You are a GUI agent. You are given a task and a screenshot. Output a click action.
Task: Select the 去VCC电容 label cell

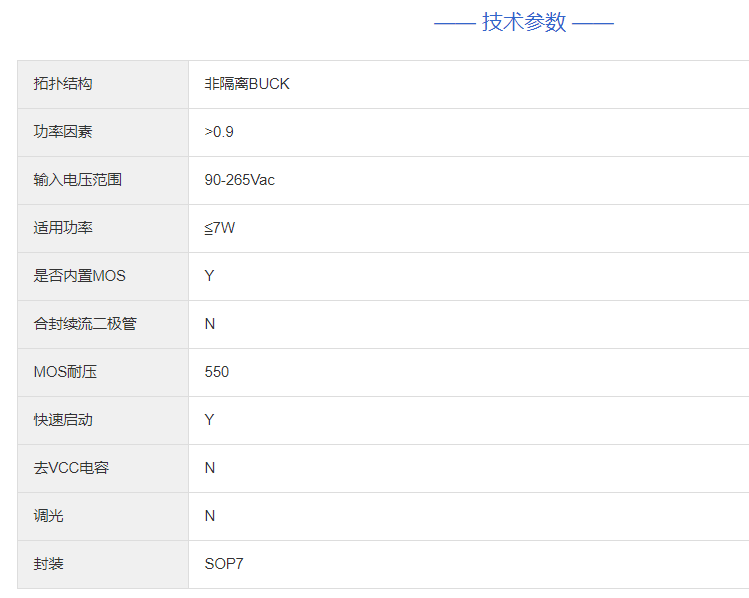click(70, 468)
